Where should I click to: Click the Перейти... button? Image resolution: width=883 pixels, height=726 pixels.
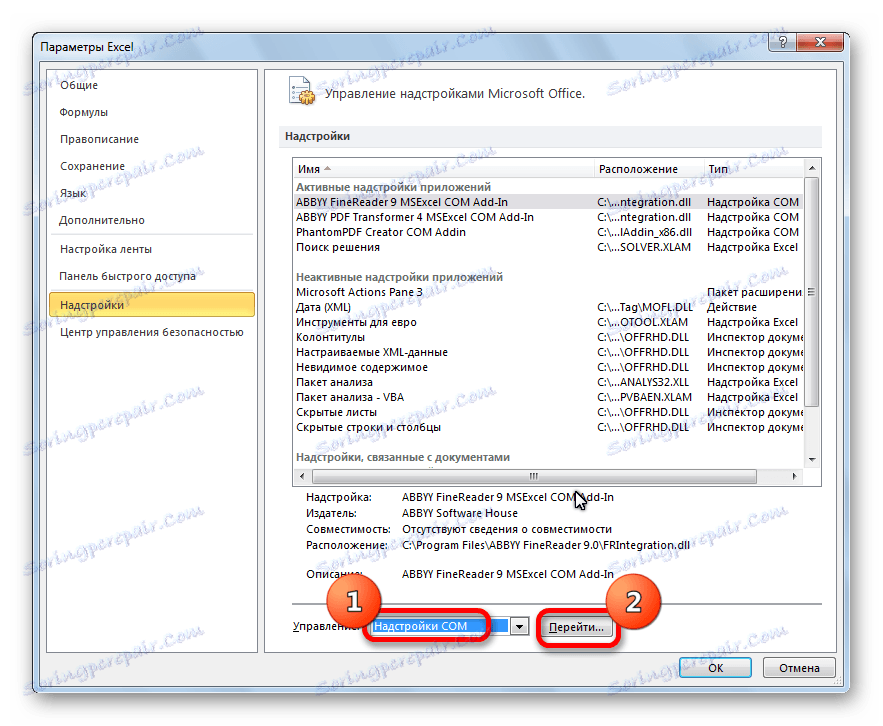click(x=576, y=627)
